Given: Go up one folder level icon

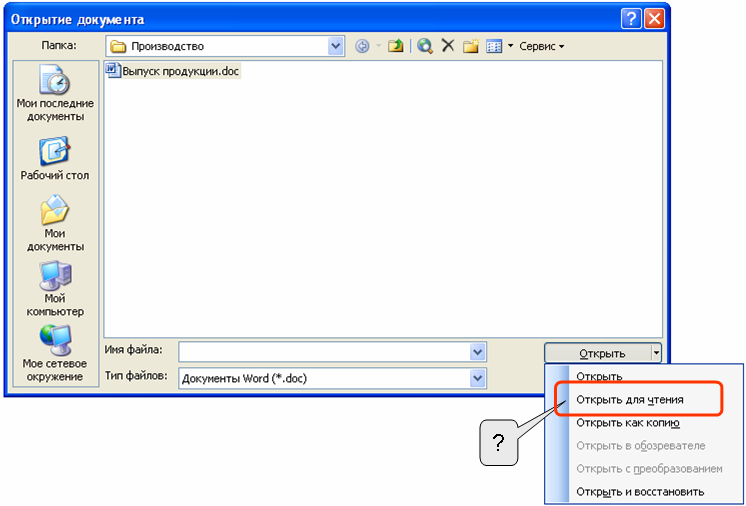Looking at the screenshot, I should 395,46.
